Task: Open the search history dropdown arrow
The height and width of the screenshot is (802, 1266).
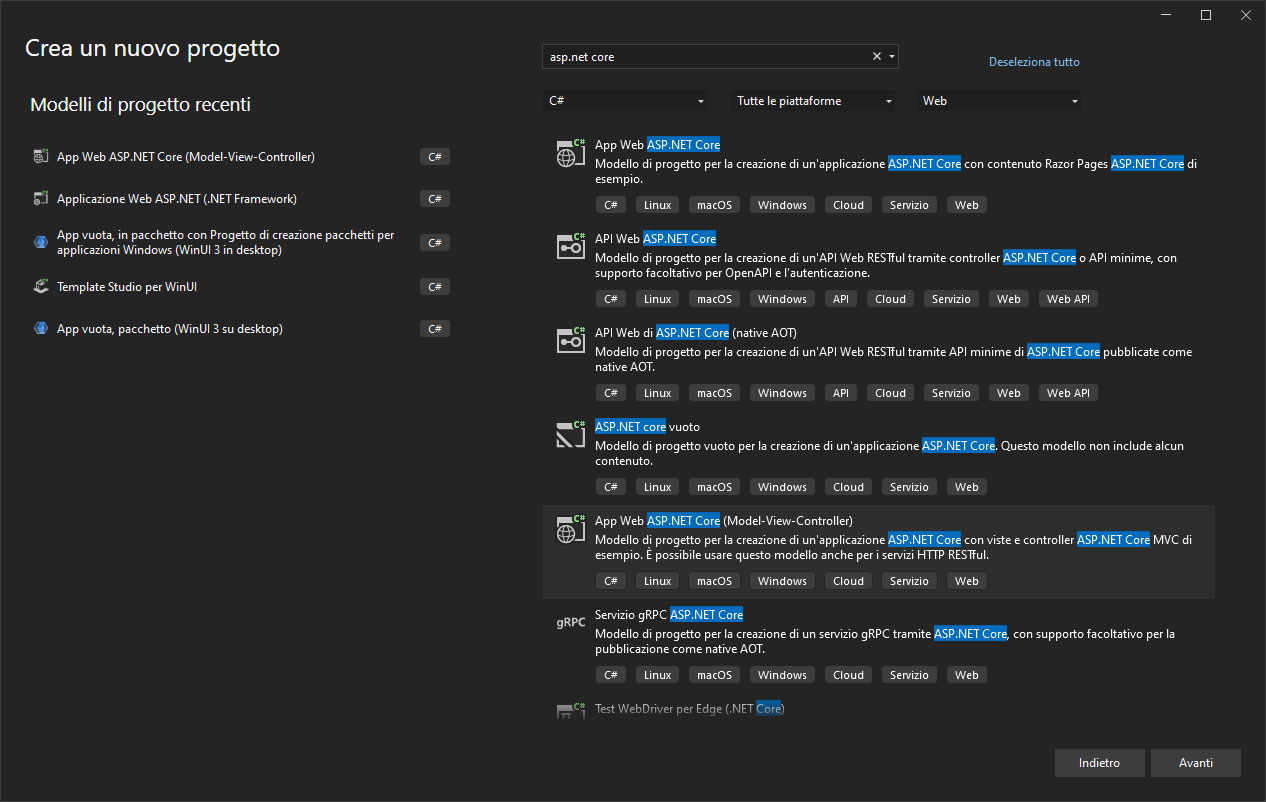Action: [891, 57]
